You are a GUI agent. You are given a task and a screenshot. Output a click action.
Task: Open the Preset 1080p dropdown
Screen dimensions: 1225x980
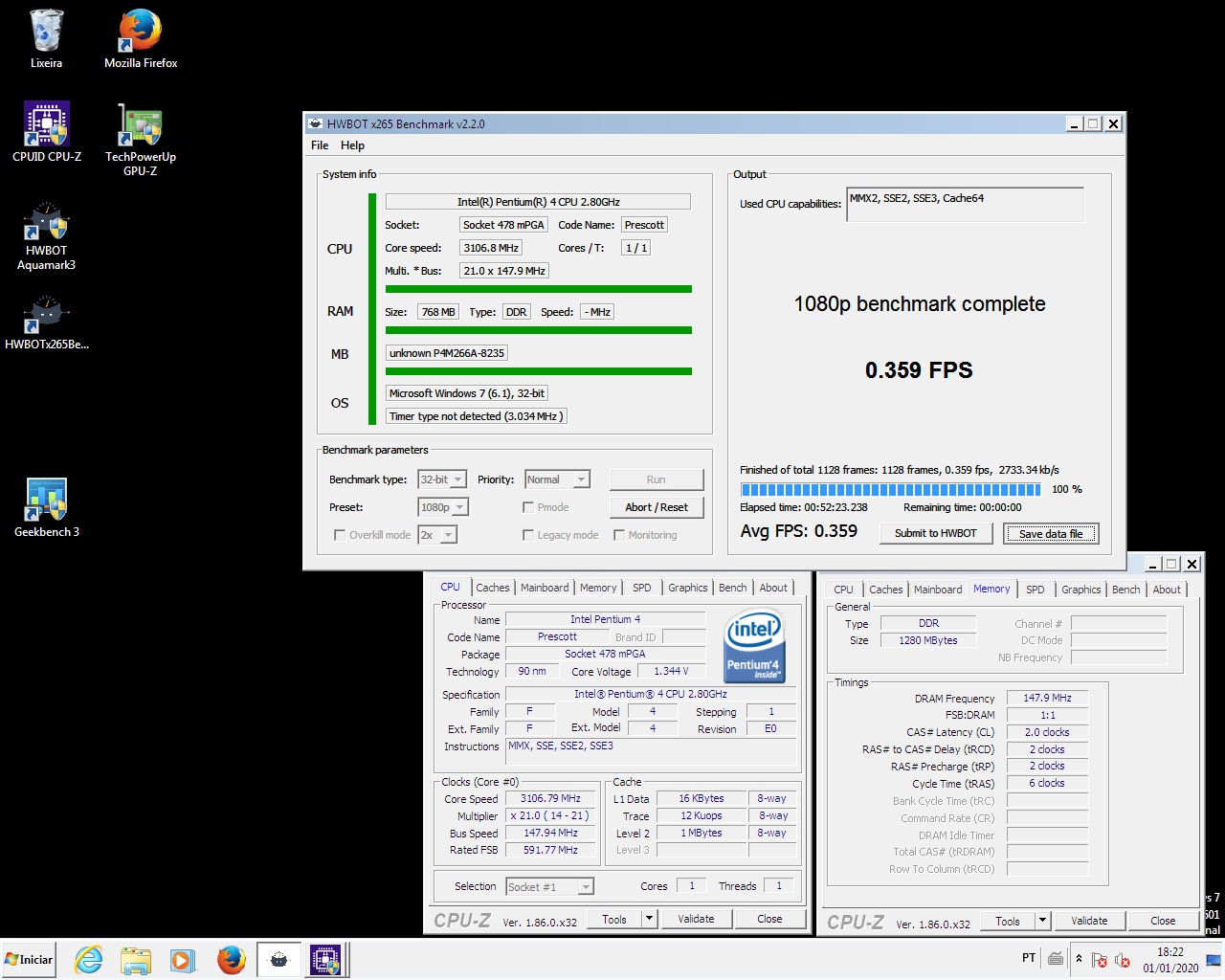tap(443, 507)
